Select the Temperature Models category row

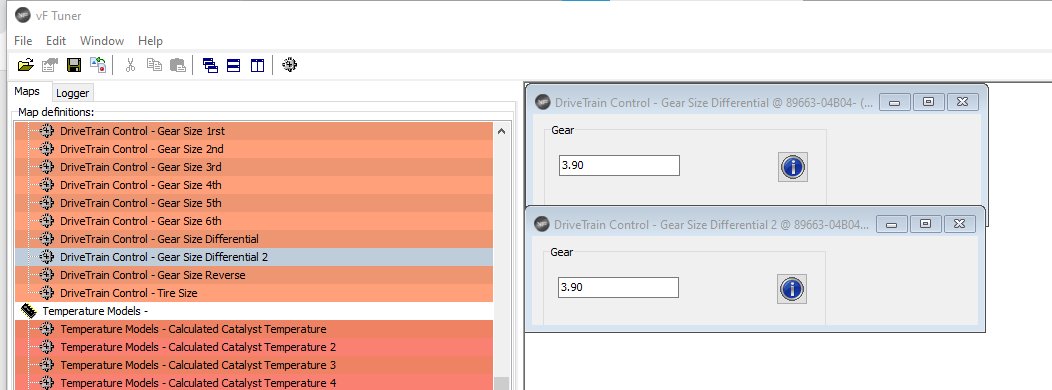coord(254,311)
